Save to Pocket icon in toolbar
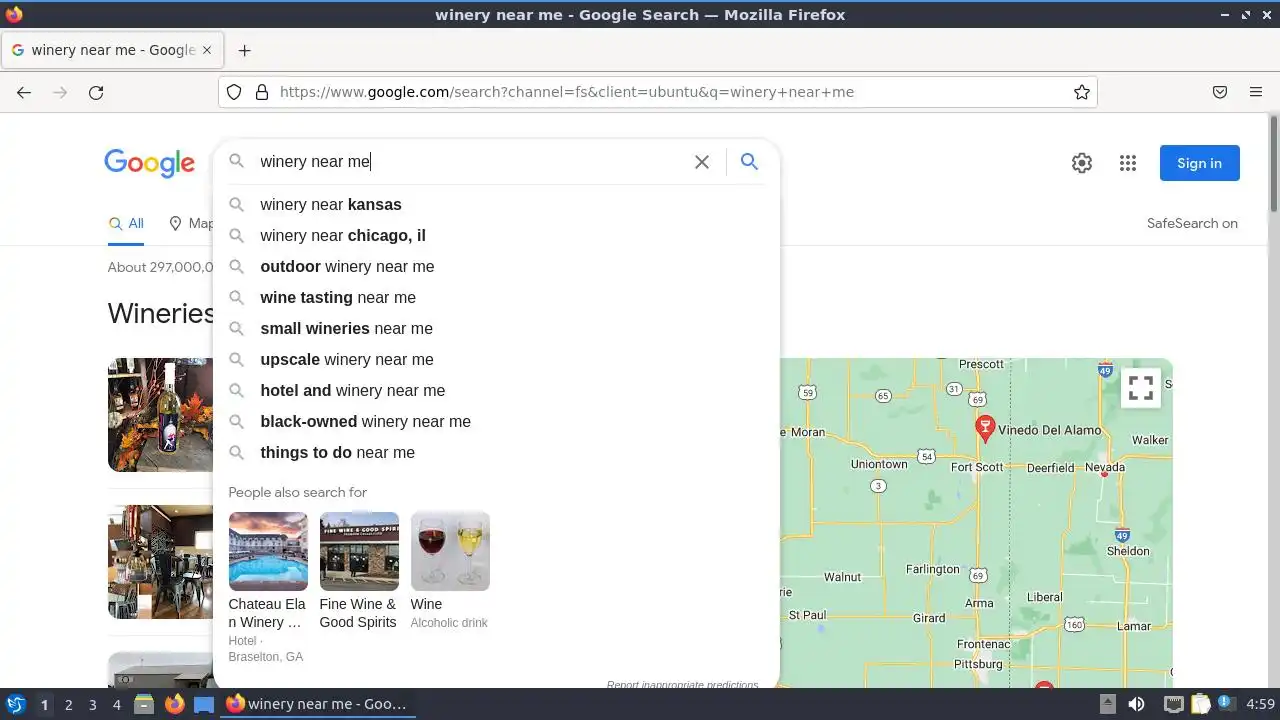The width and height of the screenshot is (1280, 720). [1220, 92]
